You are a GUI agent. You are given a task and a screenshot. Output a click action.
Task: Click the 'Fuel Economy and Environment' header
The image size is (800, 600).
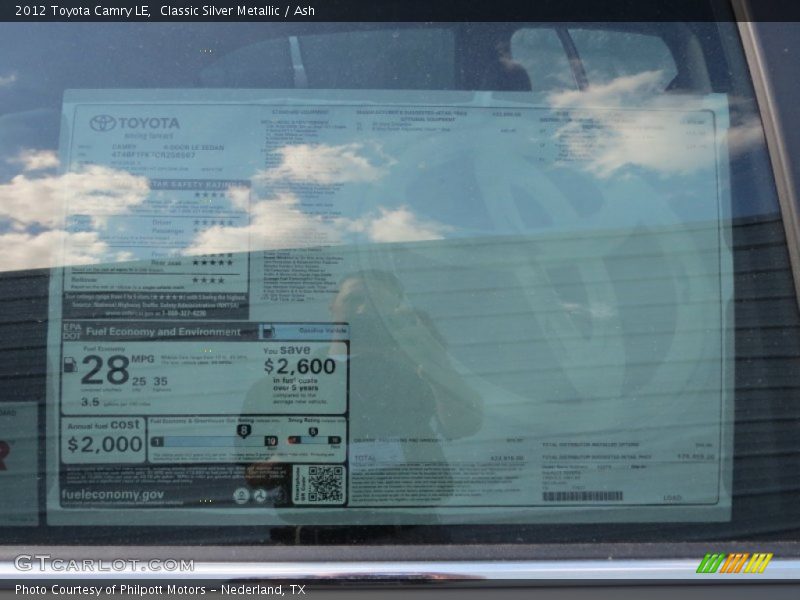tap(163, 332)
